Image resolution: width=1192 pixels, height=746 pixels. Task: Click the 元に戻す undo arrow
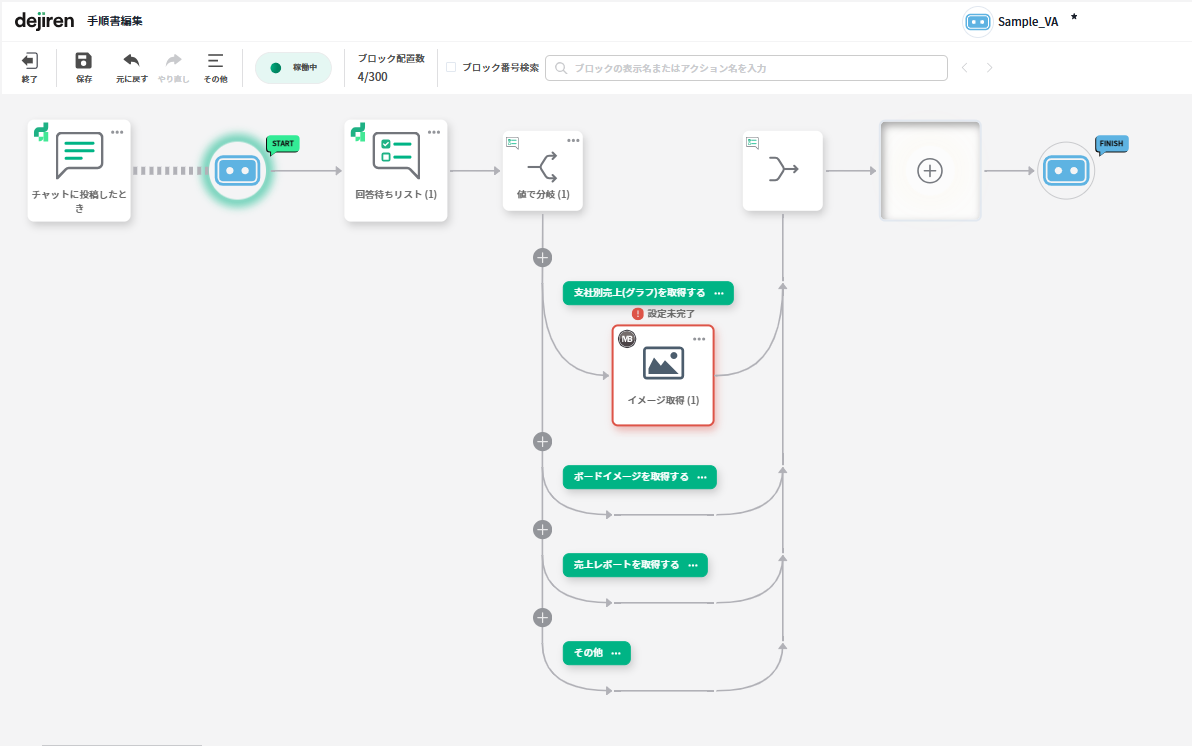click(x=131, y=61)
